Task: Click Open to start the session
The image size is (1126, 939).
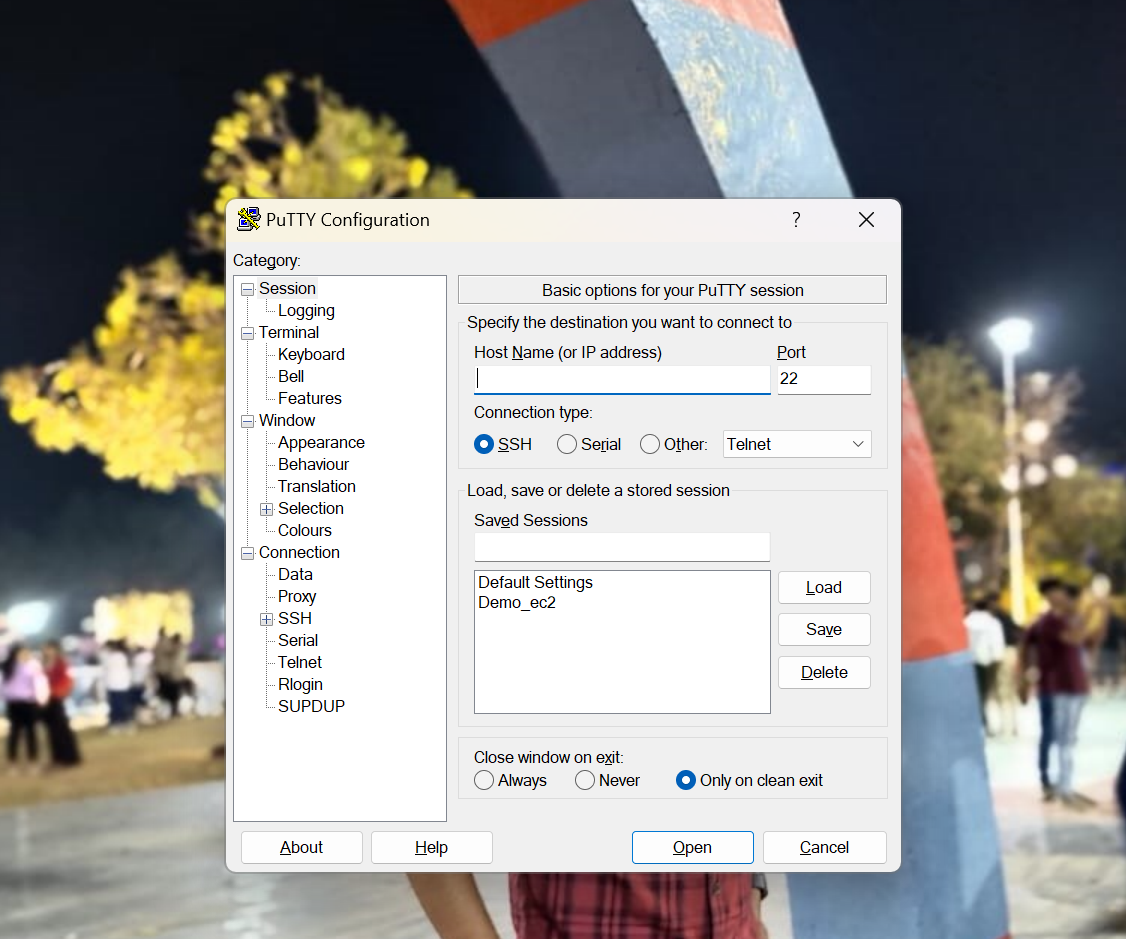Action: tap(692, 848)
